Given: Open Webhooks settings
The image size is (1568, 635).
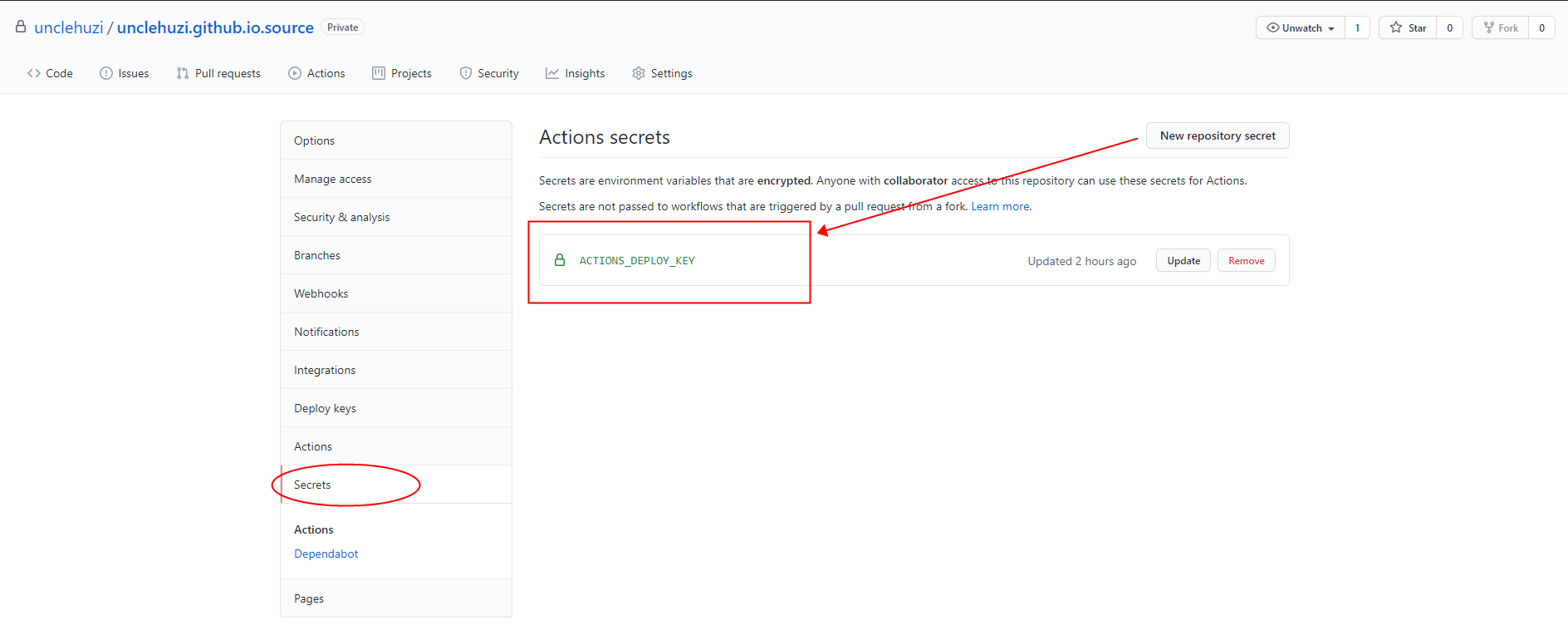Looking at the screenshot, I should [x=396, y=293].
